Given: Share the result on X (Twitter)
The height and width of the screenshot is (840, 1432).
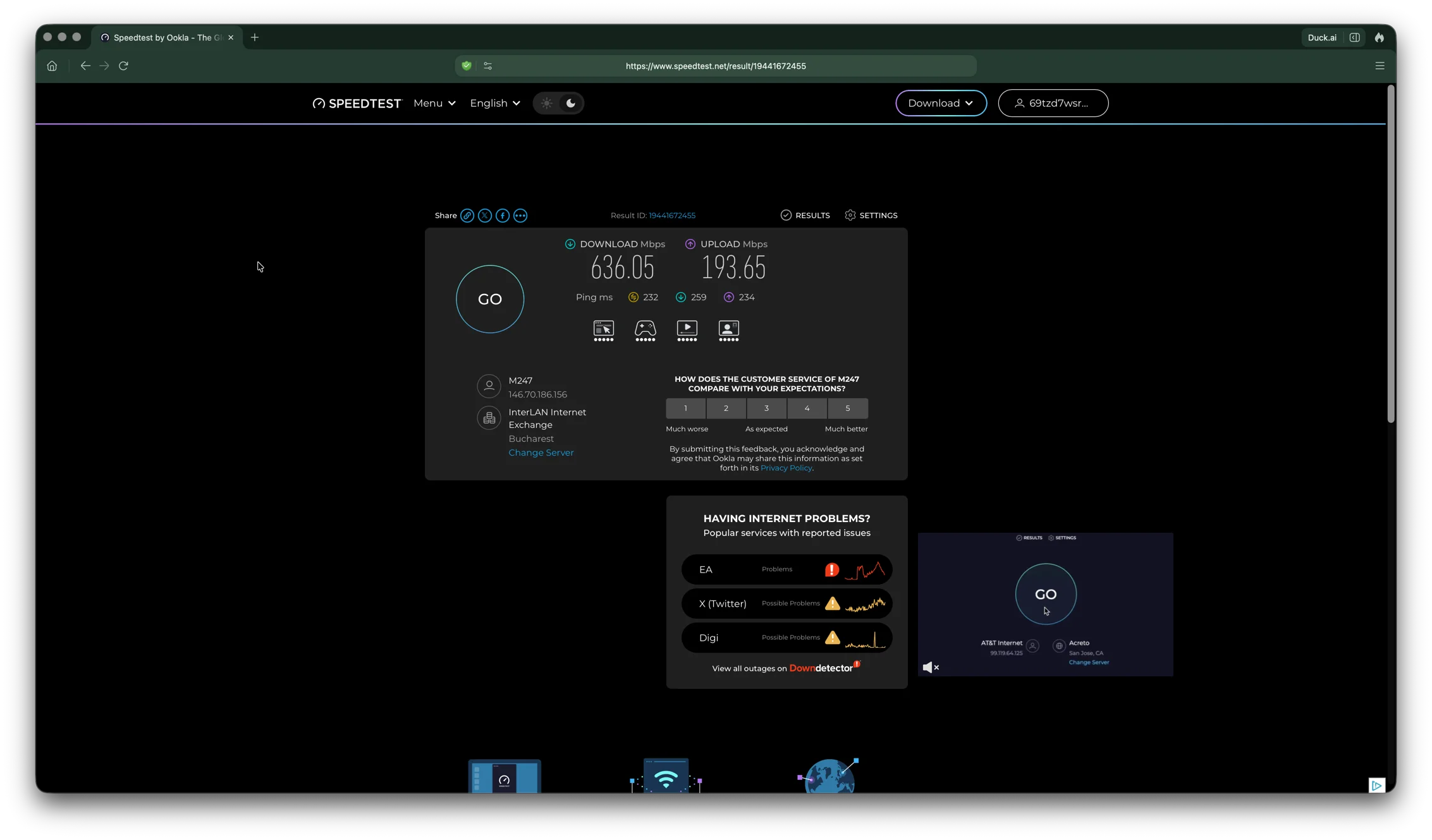Looking at the screenshot, I should (484, 216).
